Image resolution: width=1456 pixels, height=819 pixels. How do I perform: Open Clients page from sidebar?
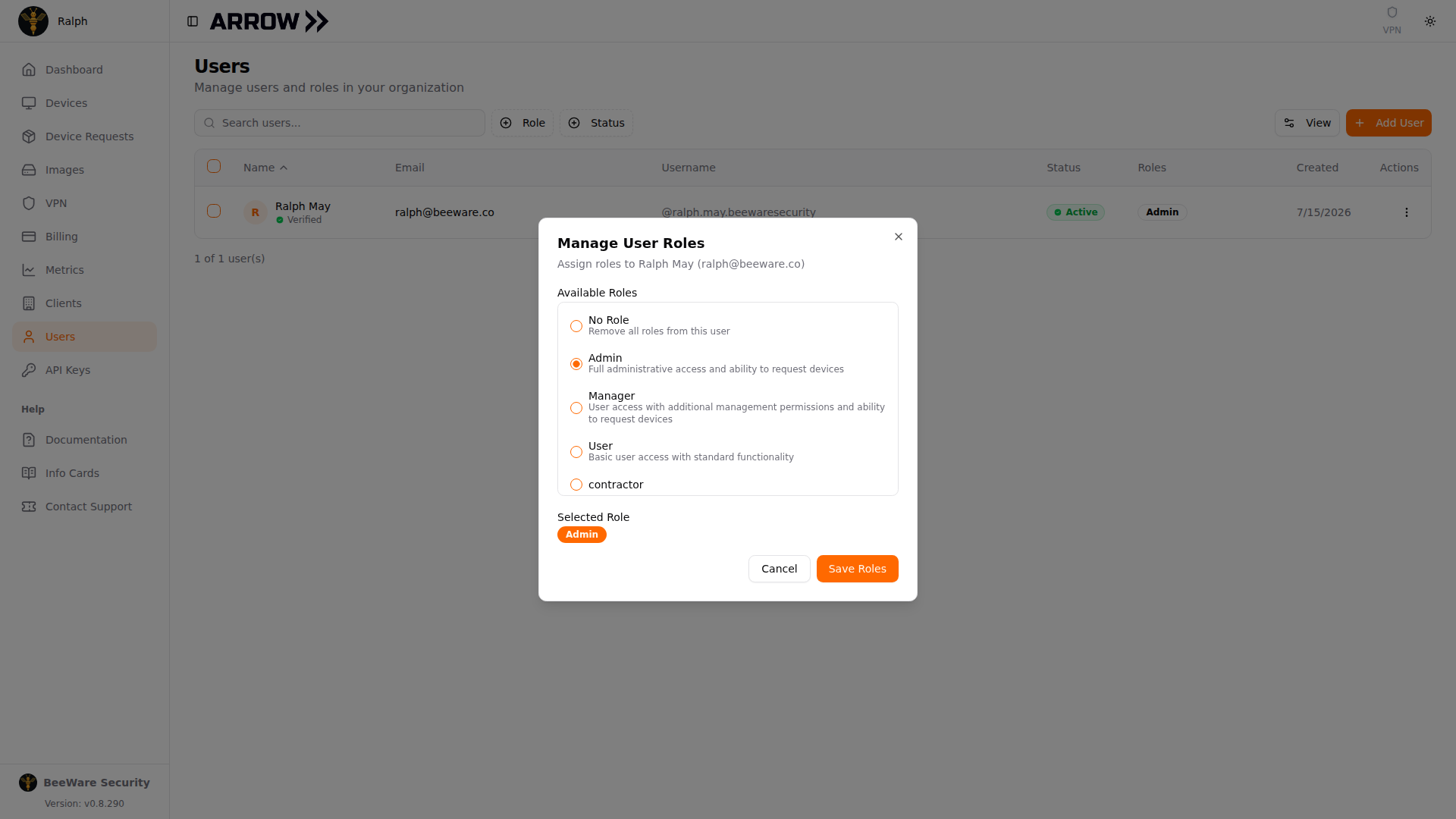tap(84, 303)
